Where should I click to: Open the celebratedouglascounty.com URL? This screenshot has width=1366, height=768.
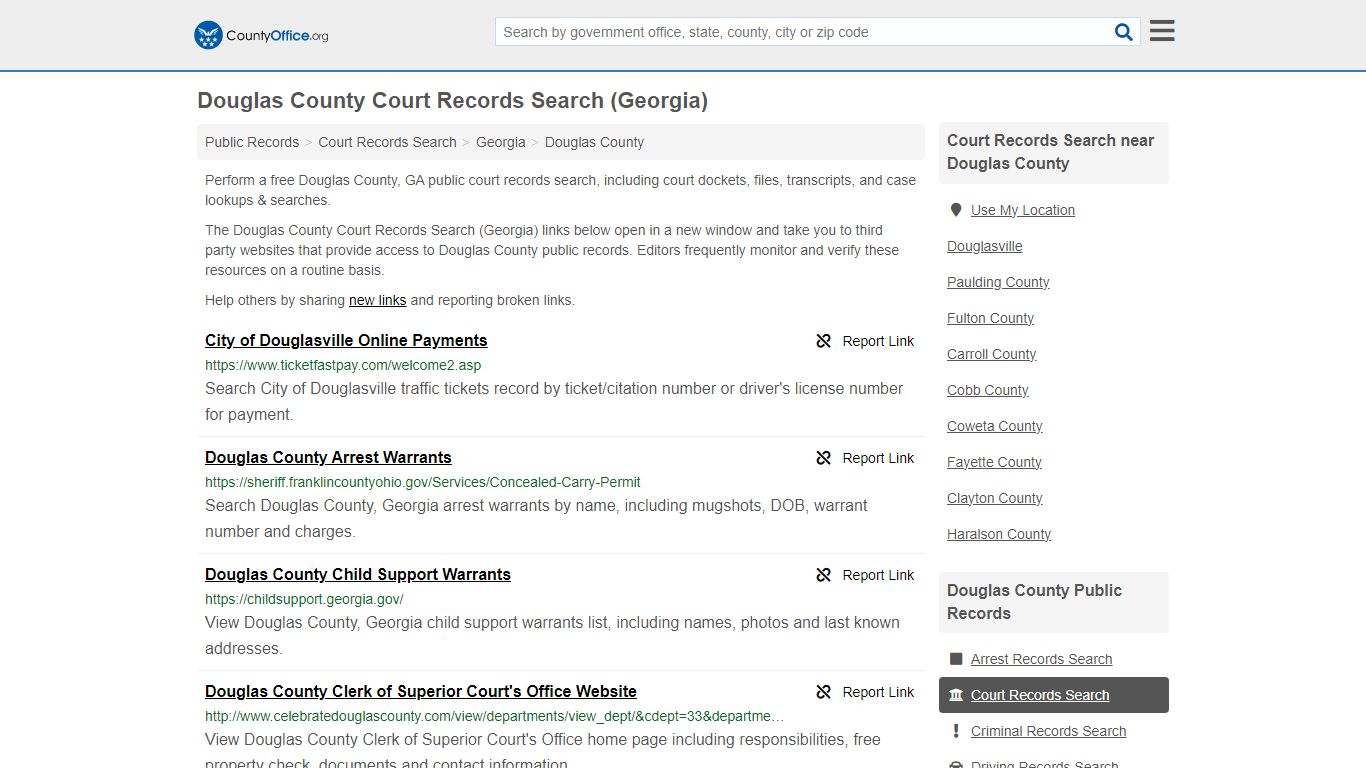coord(494,716)
